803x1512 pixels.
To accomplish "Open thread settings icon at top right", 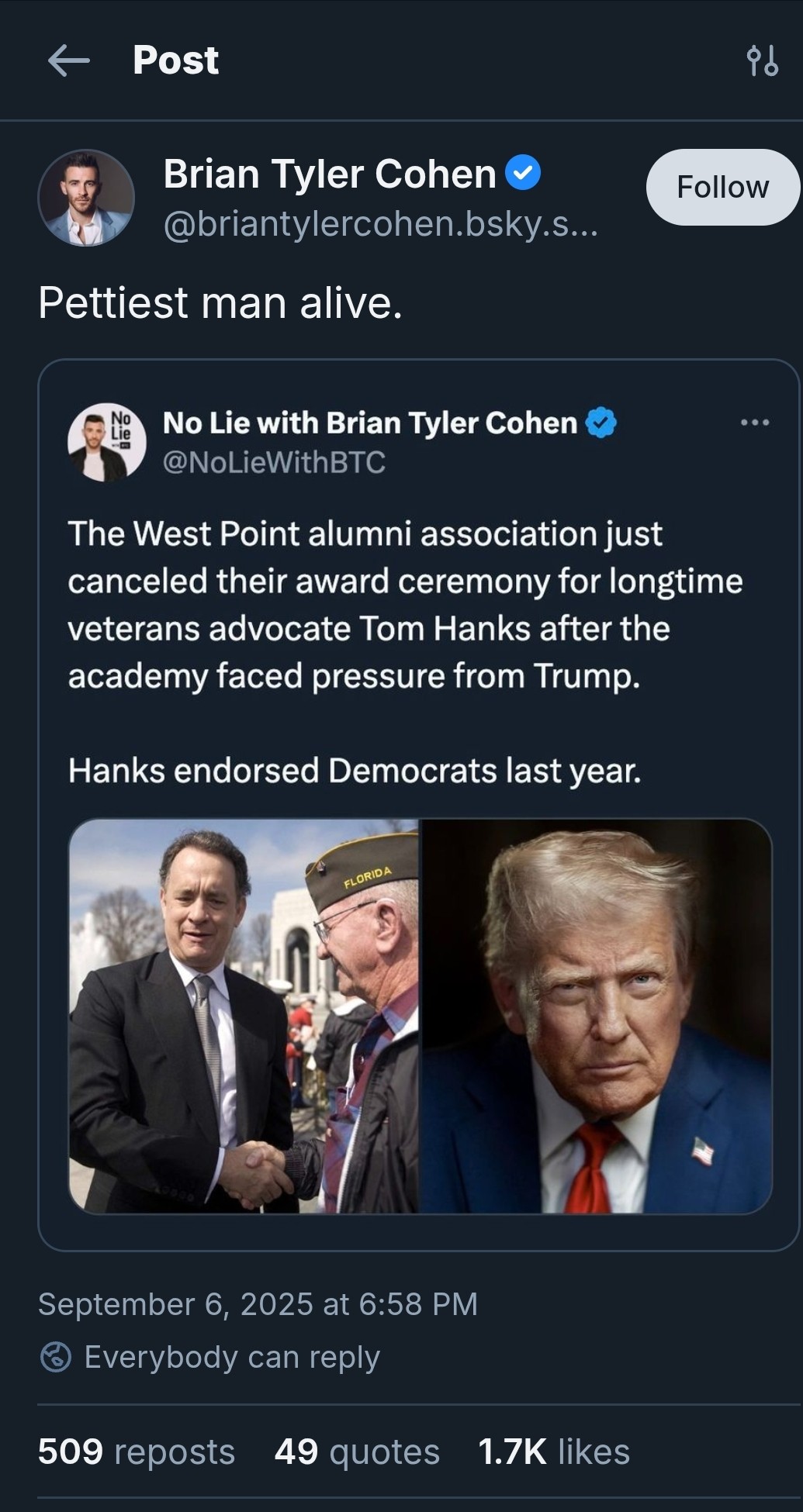I will (762, 60).
